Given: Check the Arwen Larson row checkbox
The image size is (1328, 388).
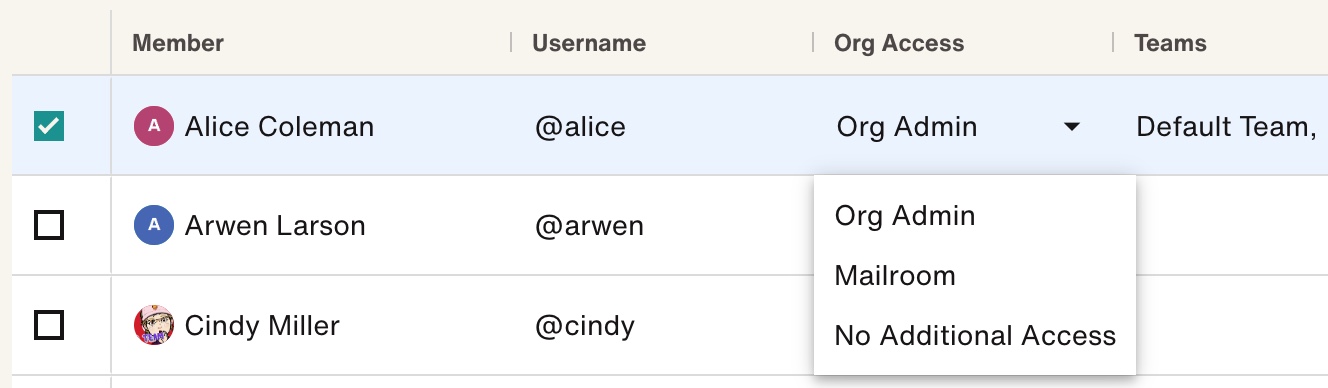Looking at the screenshot, I should pos(49,226).
